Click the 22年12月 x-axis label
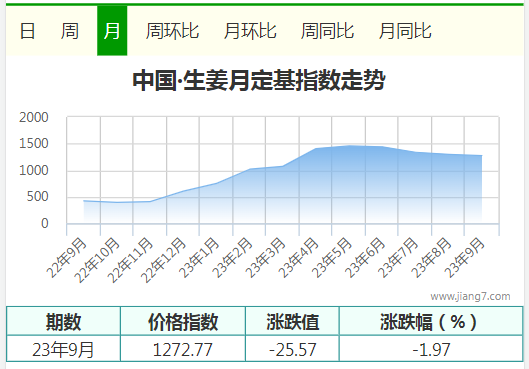 point(163,260)
